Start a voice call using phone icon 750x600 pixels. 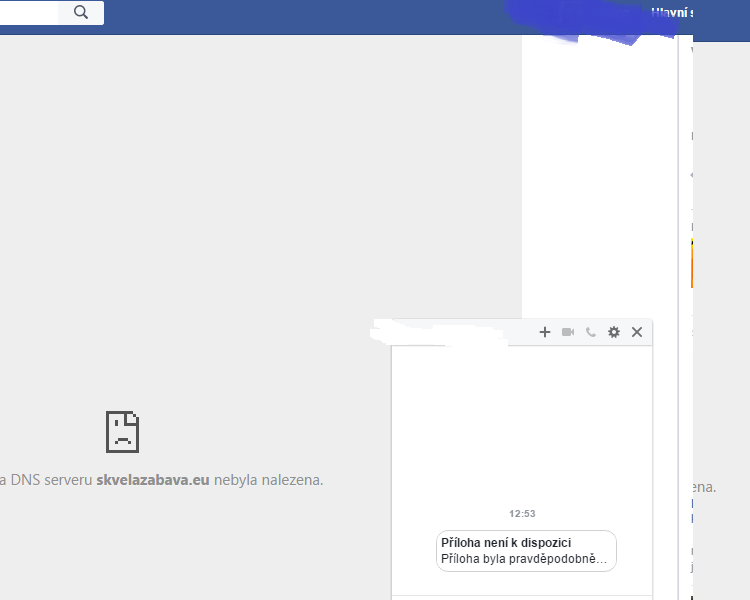tap(591, 332)
